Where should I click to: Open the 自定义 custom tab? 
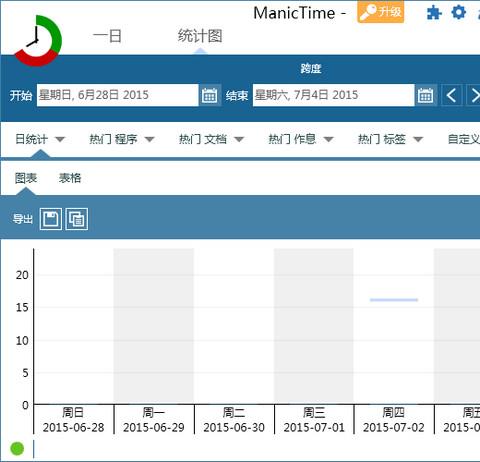click(464, 139)
